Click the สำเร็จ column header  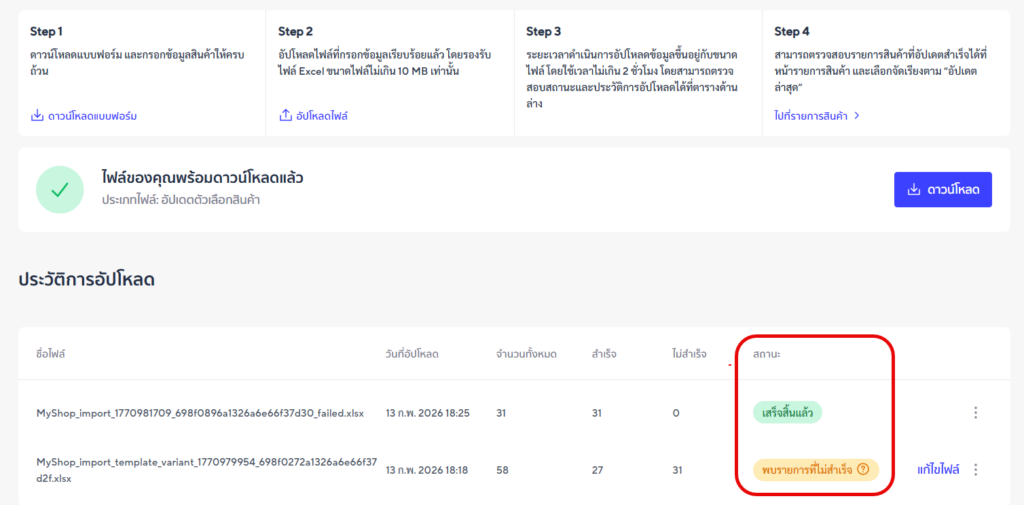[x=603, y=354]
